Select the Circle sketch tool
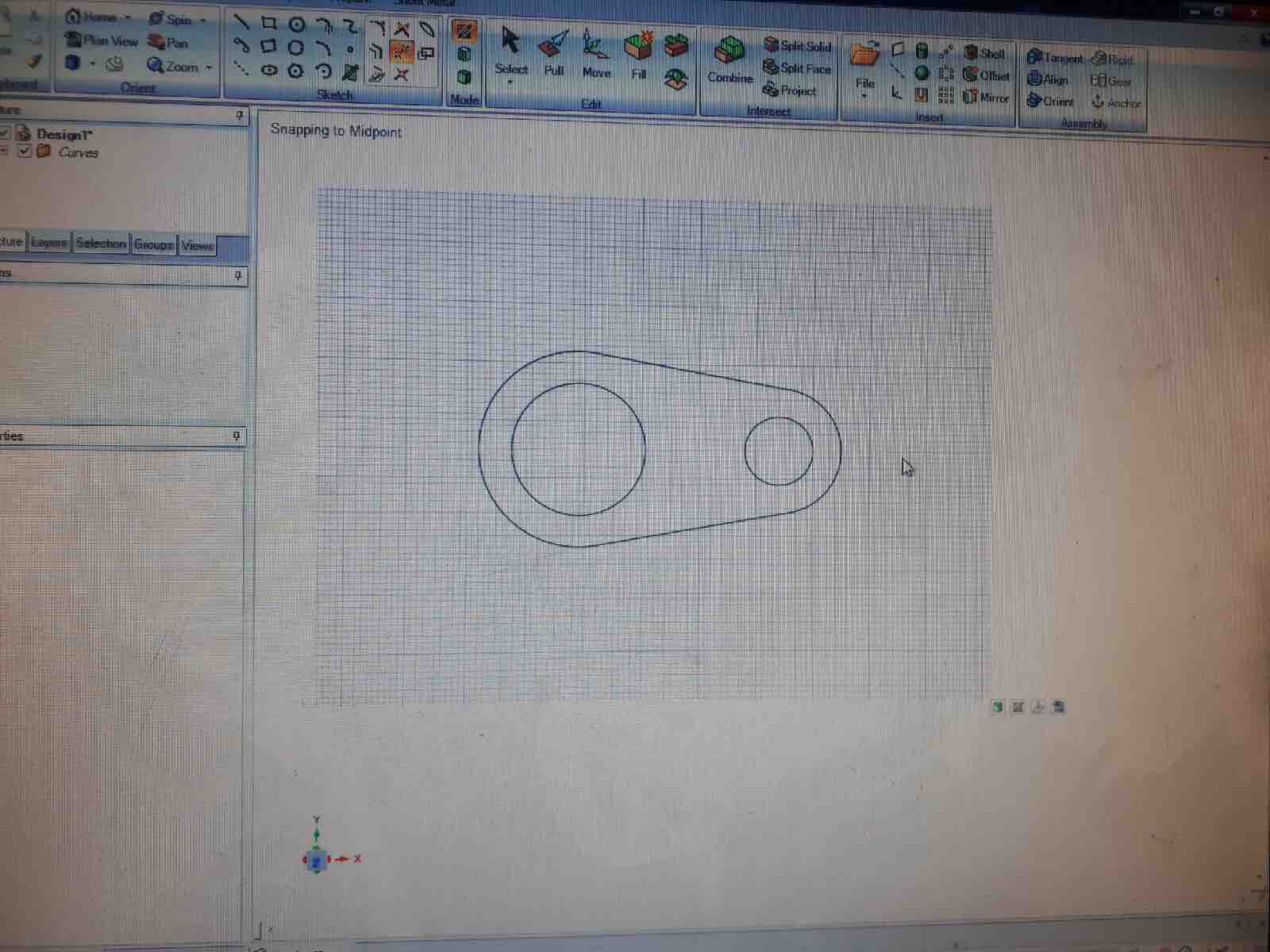This screenshot has height=952, width=1270. coord(296,25)
